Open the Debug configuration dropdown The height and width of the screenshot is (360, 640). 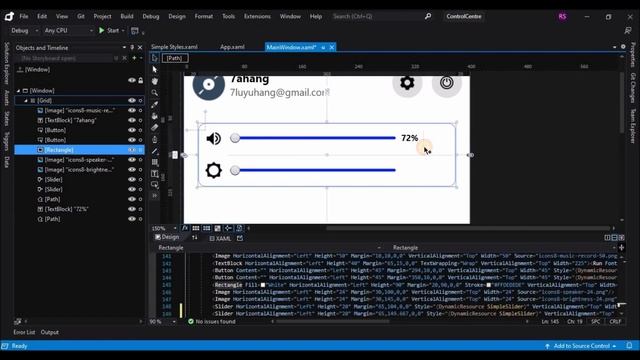24,31
